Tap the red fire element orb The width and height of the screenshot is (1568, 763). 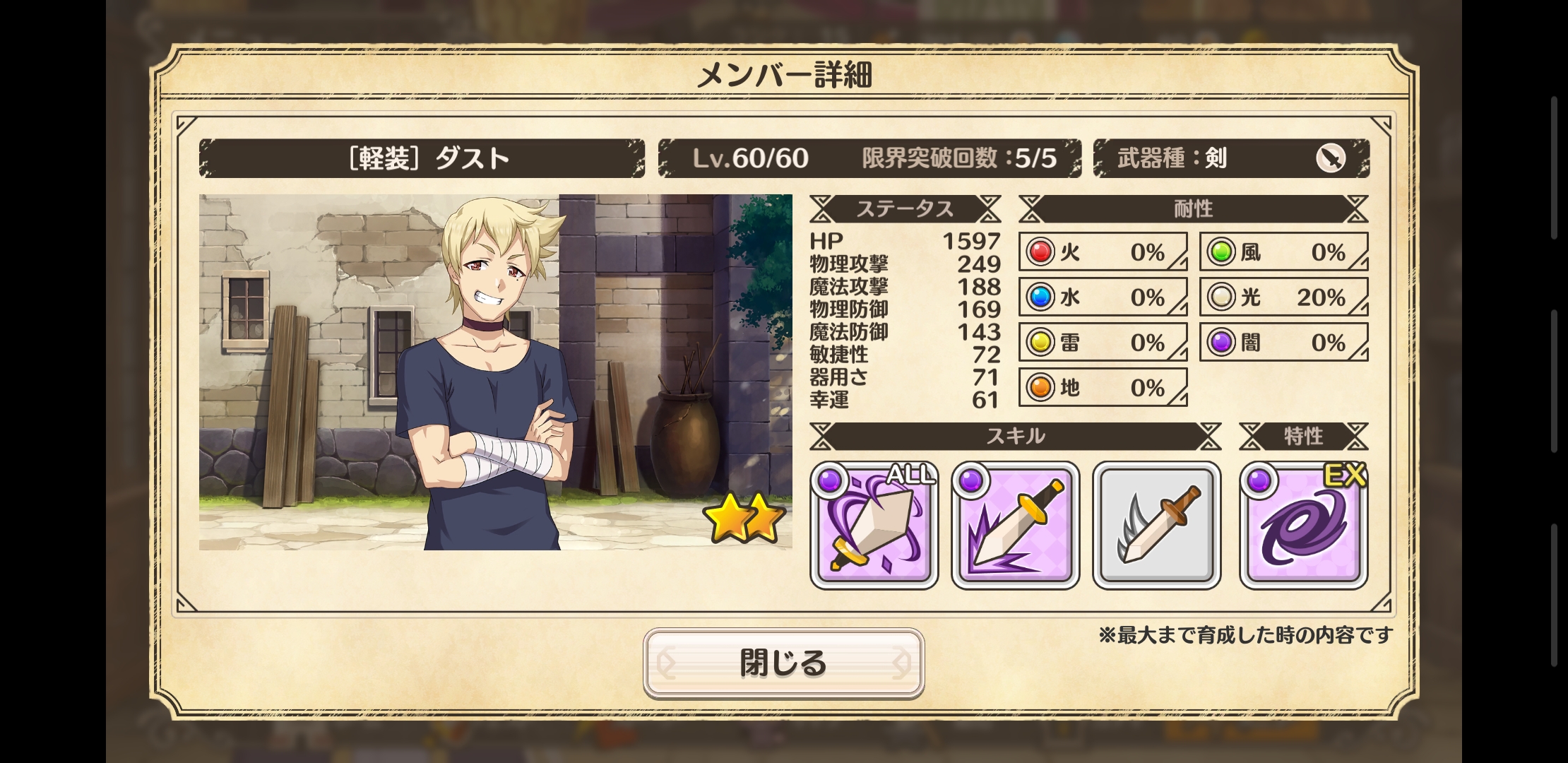[1040, 252]
